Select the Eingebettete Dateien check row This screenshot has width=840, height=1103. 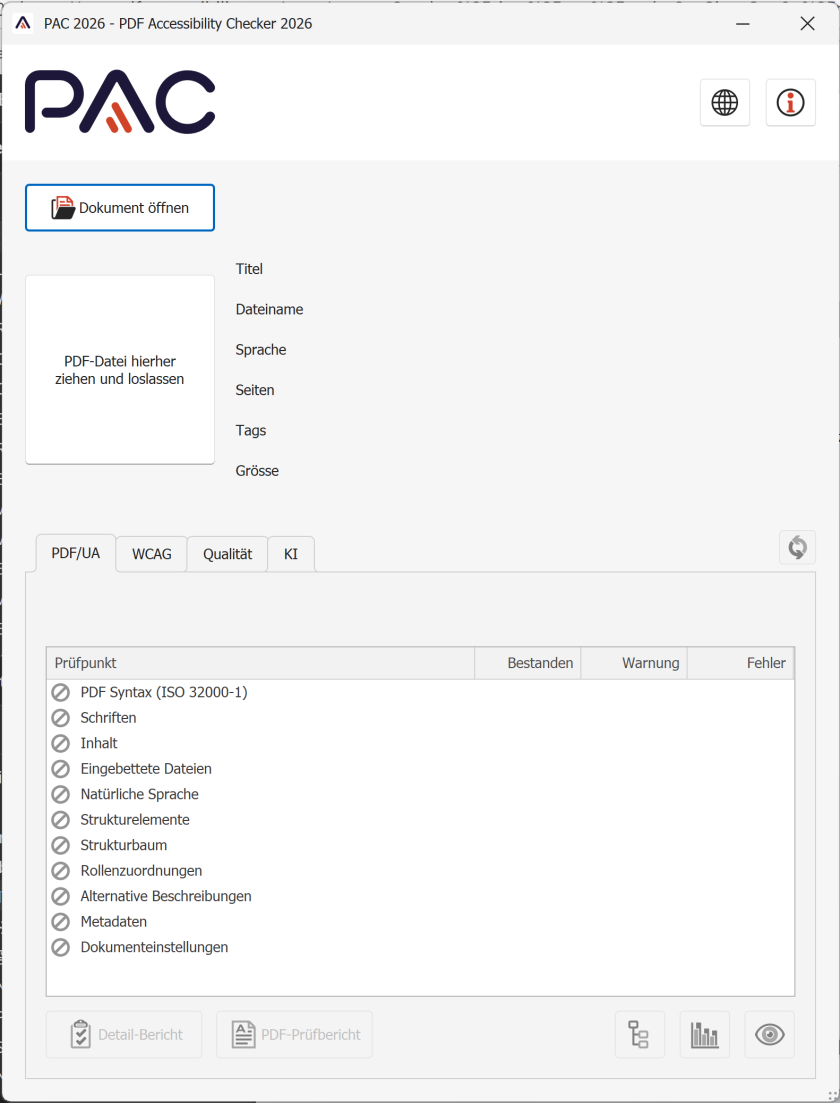pos(145,768)
